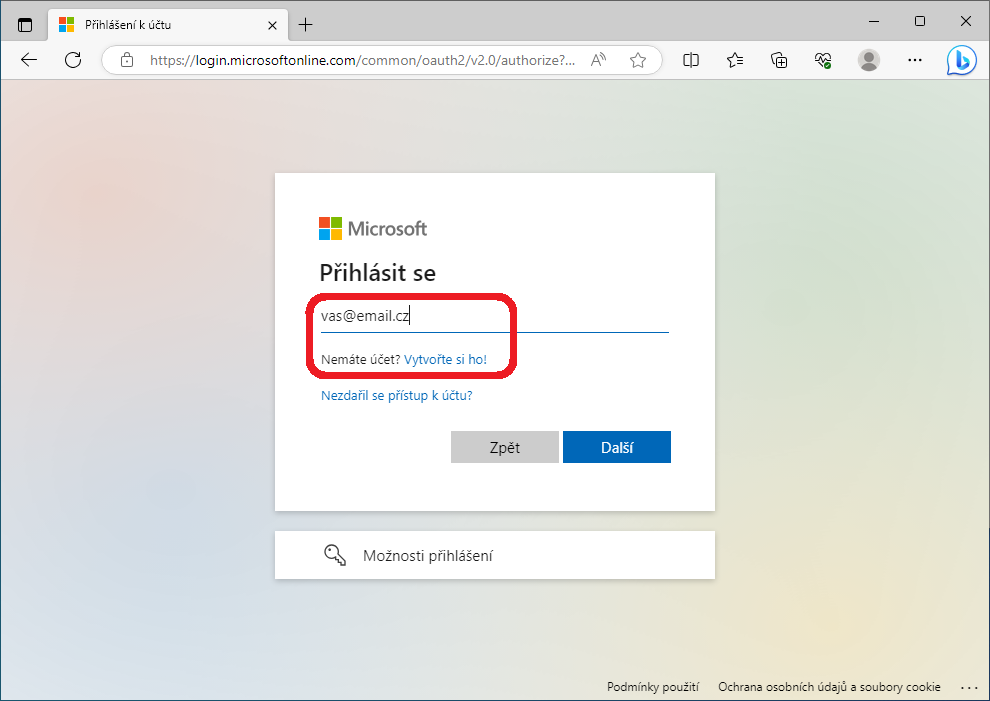Screen dimensions: 990x701
Task: Open Collections icon
Action: 779,60
